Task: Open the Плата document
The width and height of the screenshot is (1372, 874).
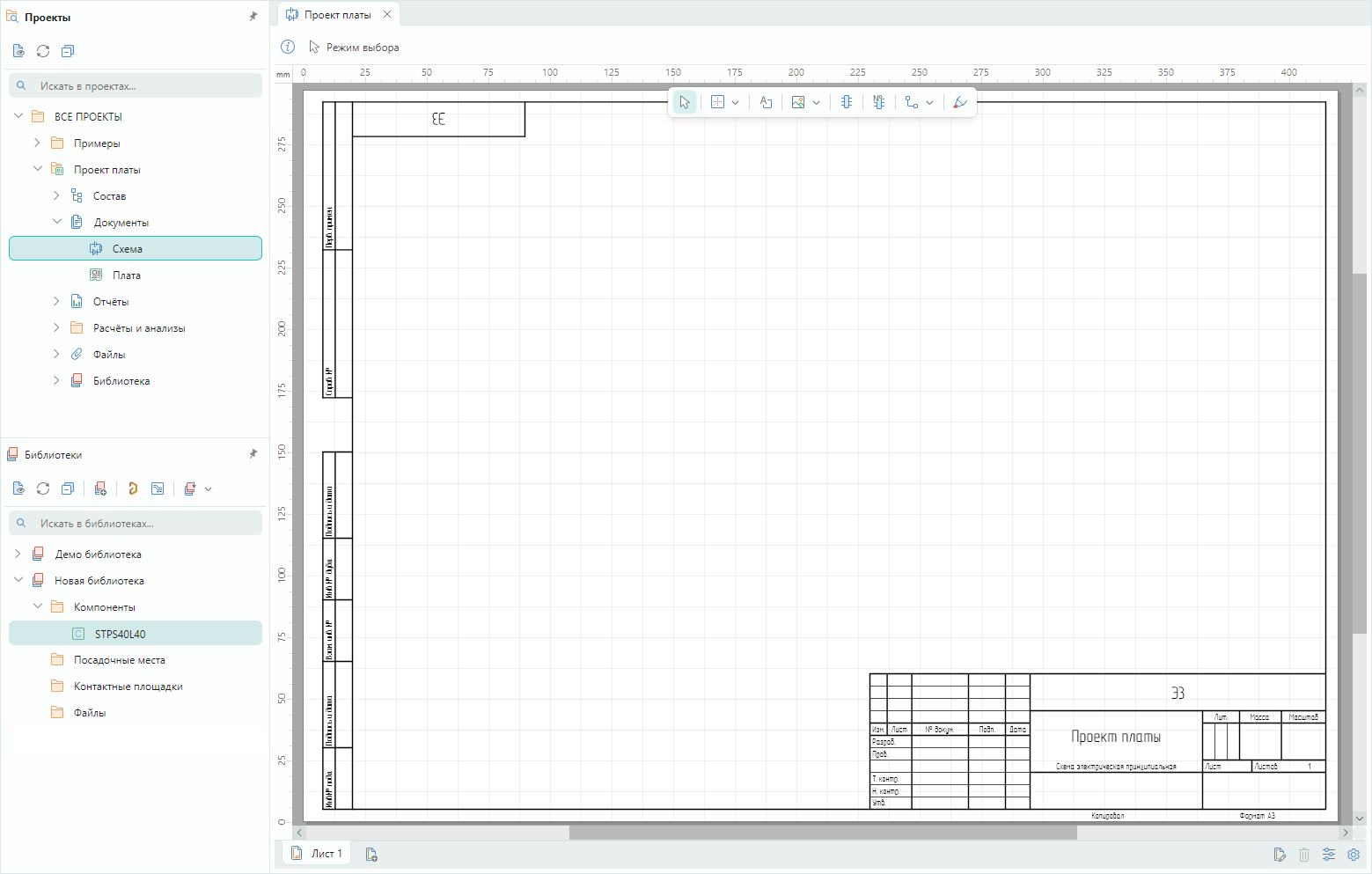Action: pyautogui.click(x=126, y=275)
